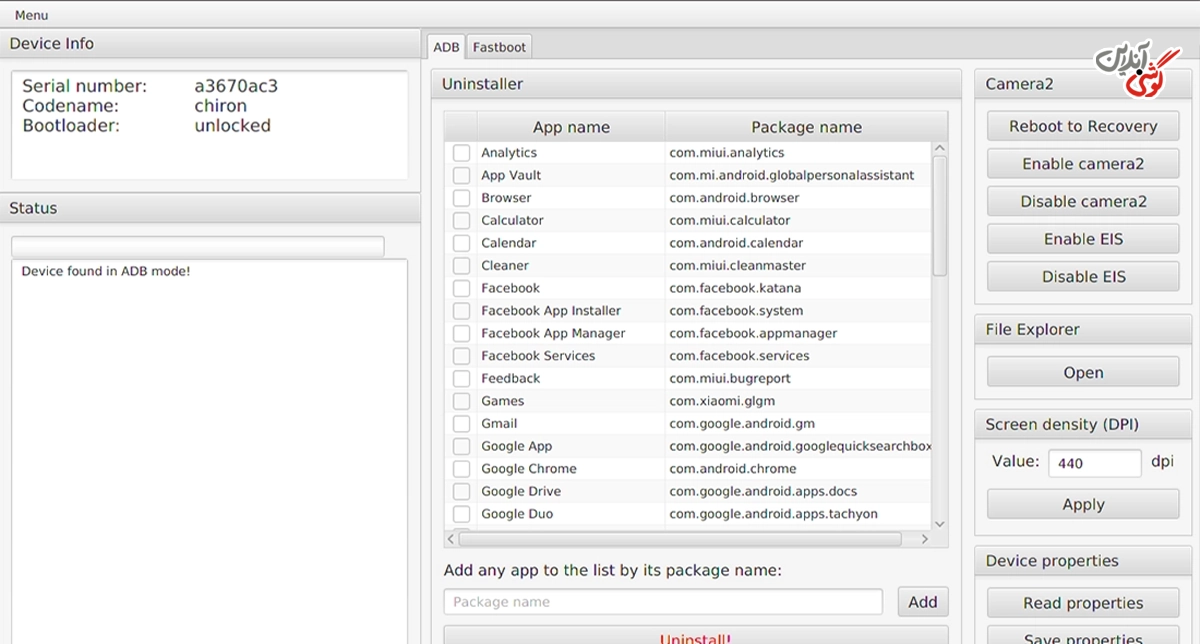
Task: Focus the Package name input field
Action: click(x=663, y=602)
